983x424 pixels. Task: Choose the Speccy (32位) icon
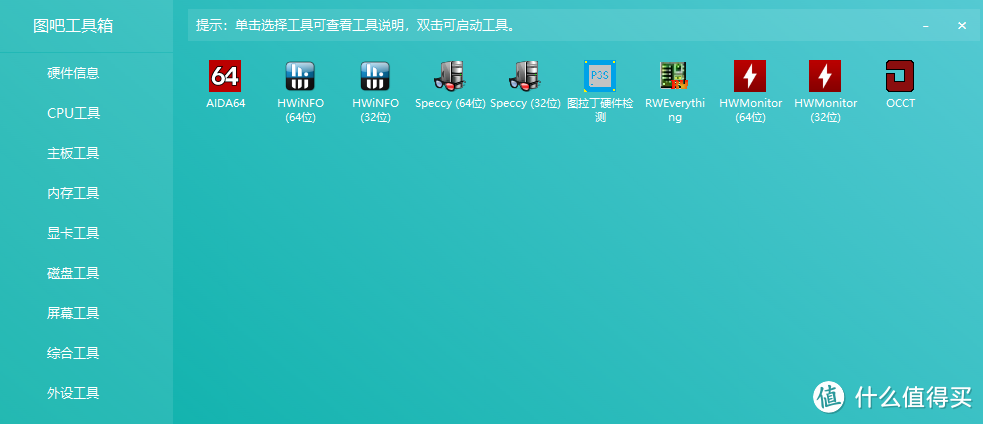[x=525, y=76]
